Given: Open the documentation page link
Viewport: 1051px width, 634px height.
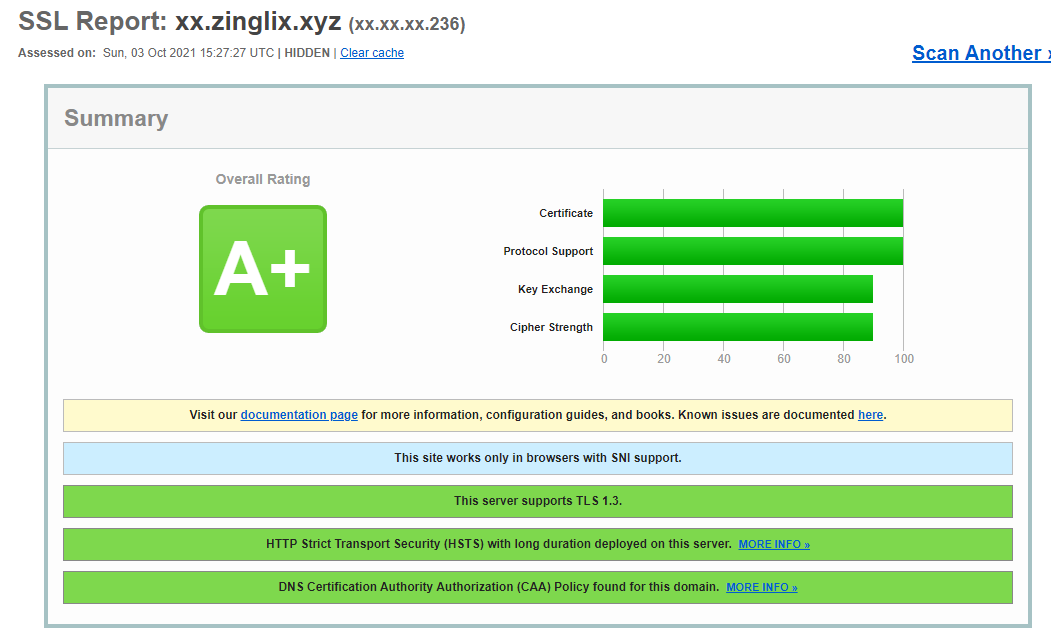Looking at the screenshot, I should [299, 415].
